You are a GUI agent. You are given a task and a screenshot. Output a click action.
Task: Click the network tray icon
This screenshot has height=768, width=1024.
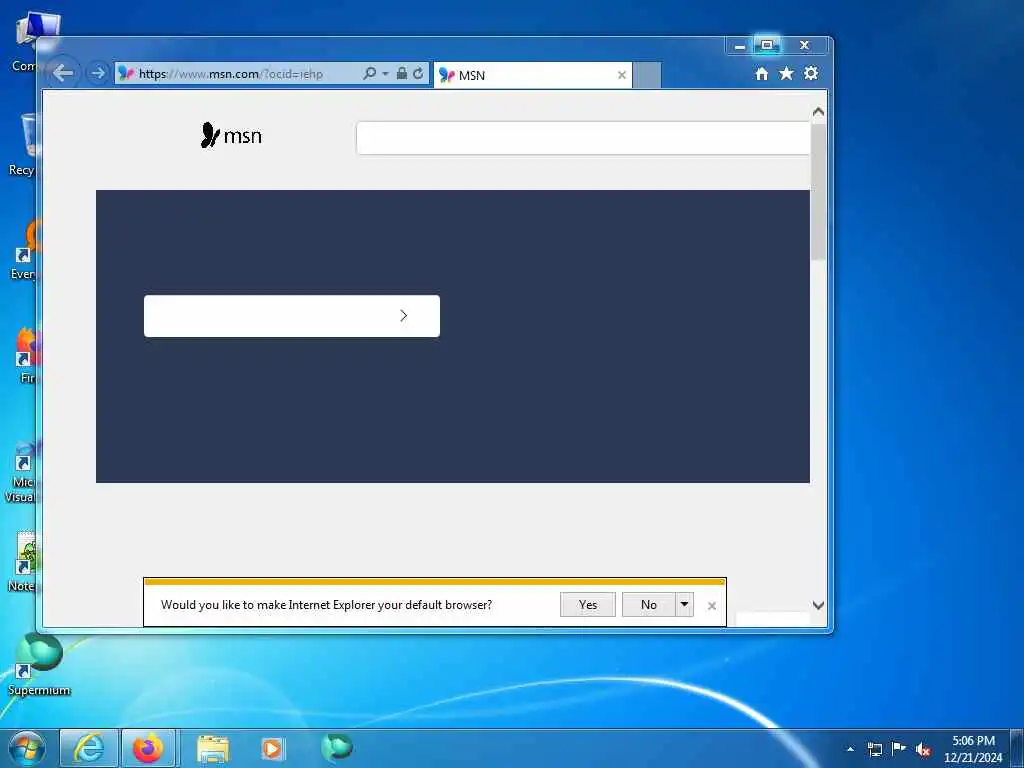(875, 750)
